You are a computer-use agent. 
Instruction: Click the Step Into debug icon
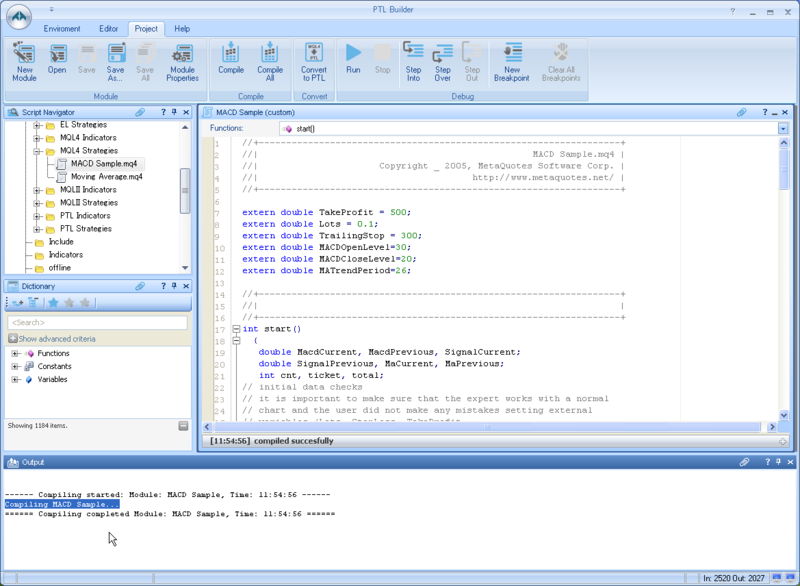[x=413, y=62]
